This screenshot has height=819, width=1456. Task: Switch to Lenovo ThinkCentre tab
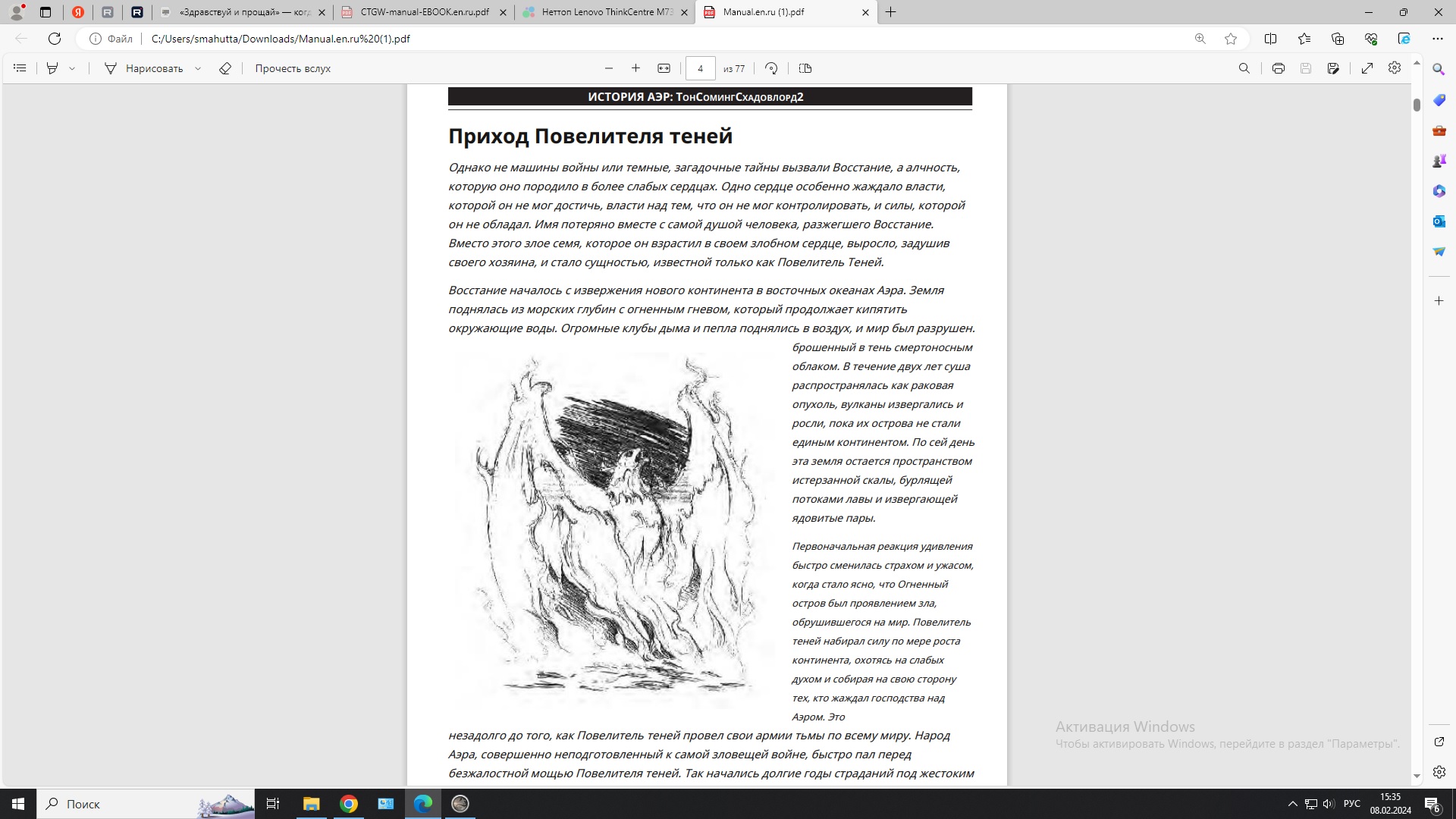point(607,12)
